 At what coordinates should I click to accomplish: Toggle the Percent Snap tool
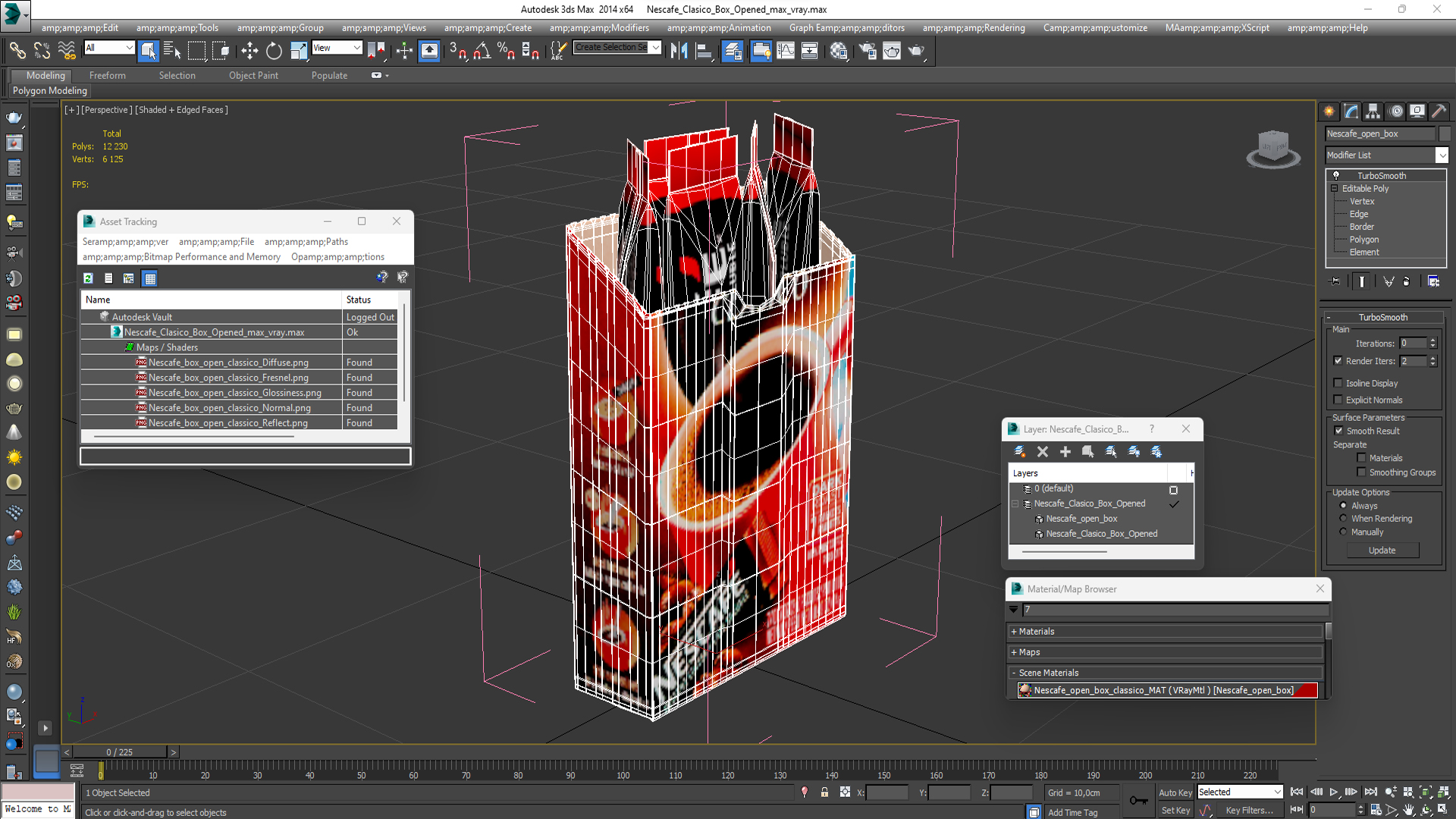[506, 51]
